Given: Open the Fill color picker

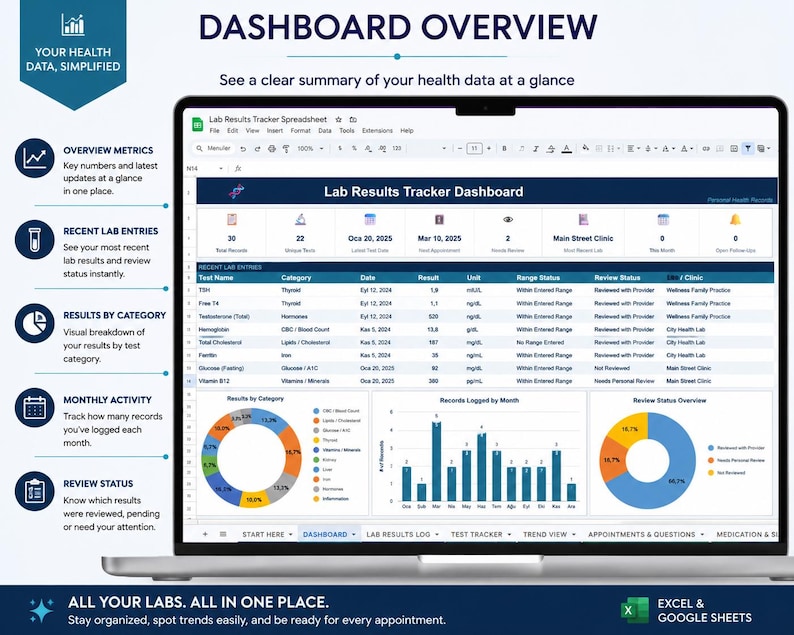Looking at the screenshot, I should pyautogui.click(x=586, y=148).
